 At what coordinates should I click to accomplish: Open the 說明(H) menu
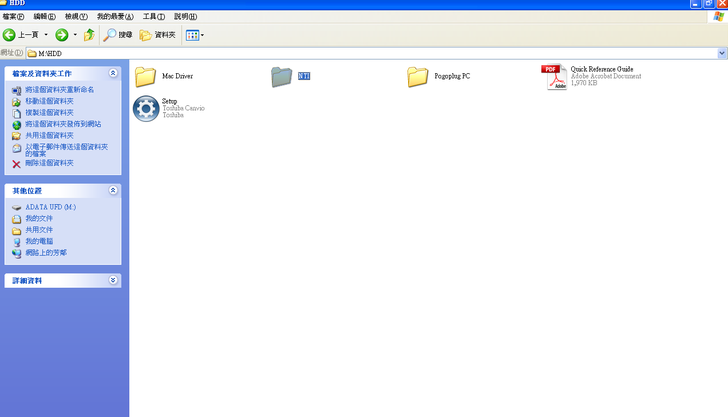tap(185, 17)
